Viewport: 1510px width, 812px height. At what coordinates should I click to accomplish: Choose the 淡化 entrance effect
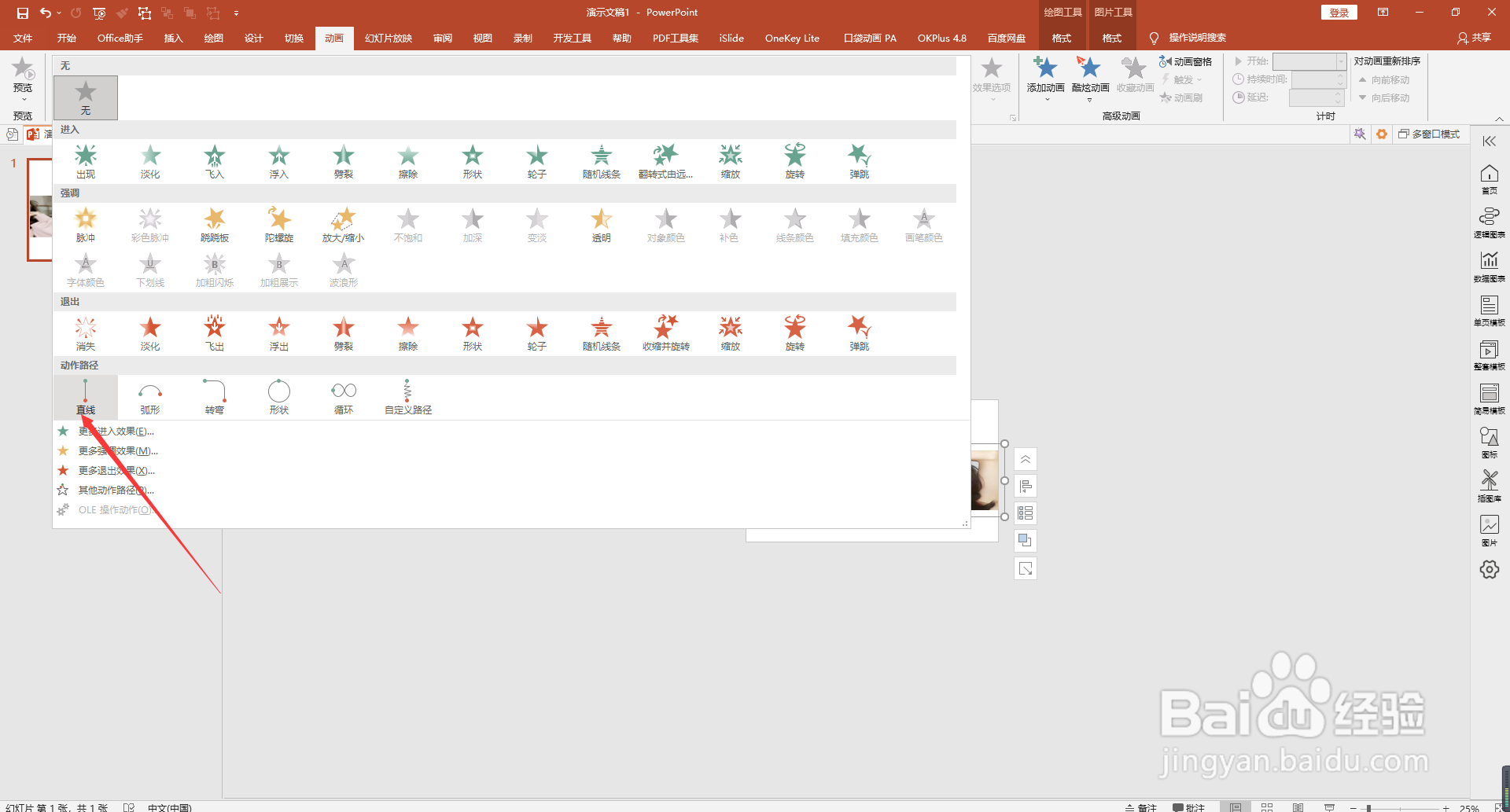tap(150, 161)
